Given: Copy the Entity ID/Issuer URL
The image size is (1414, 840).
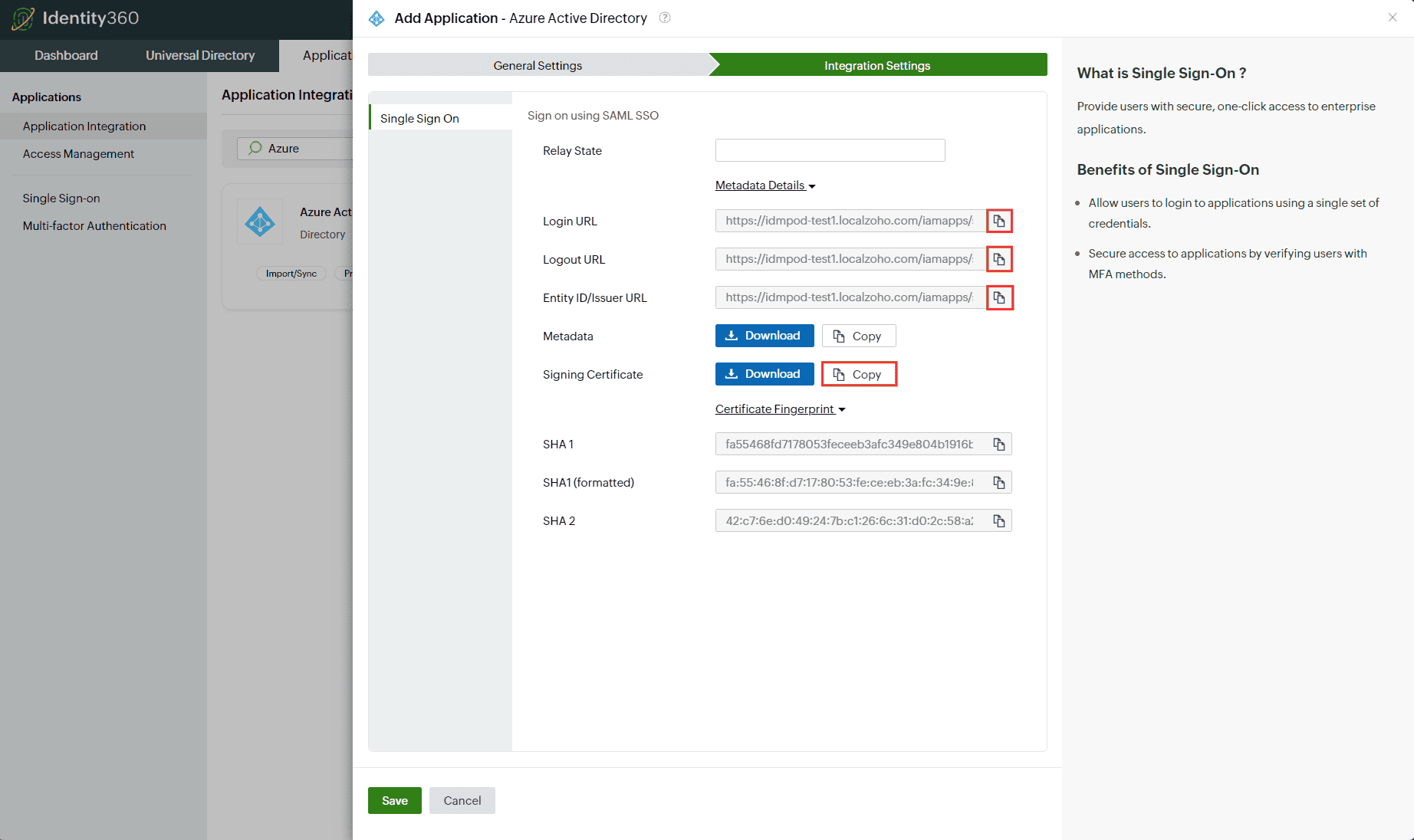Looking at the screenshot, I should 999,297.
